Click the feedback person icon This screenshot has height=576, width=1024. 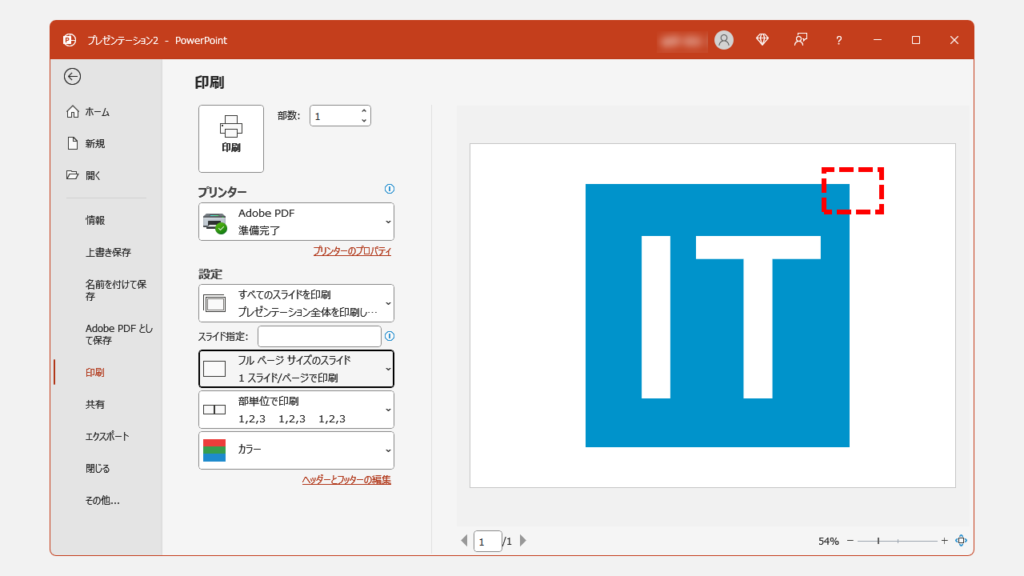point(800,40)
